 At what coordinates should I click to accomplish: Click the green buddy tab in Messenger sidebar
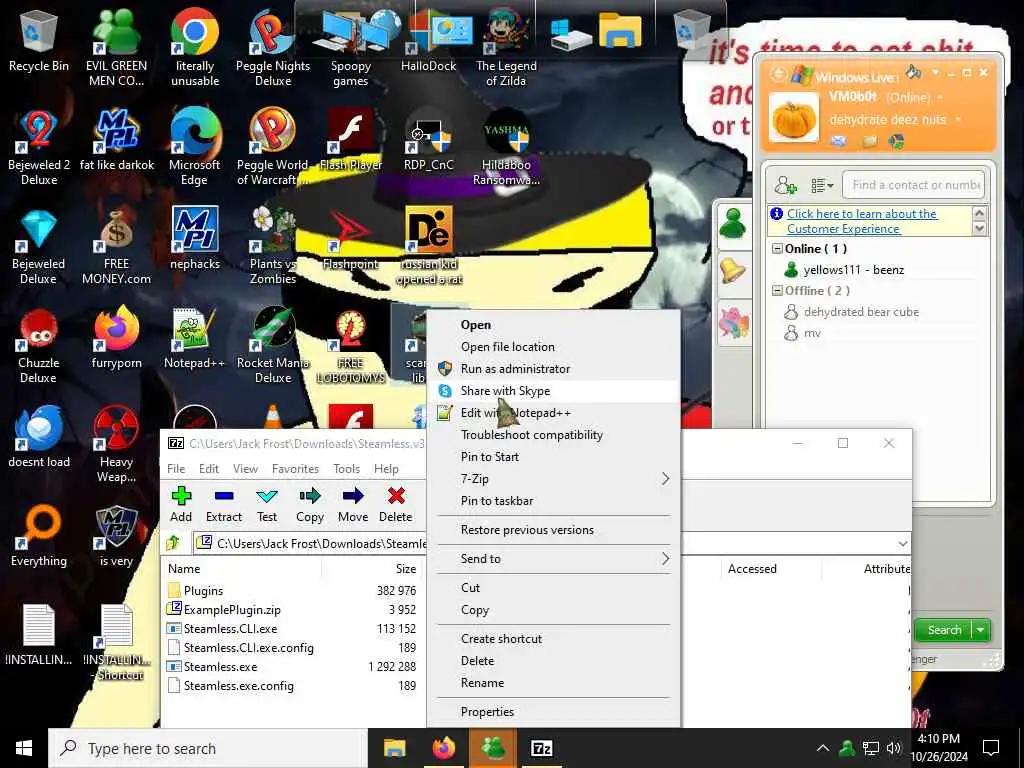pos(733,225)
